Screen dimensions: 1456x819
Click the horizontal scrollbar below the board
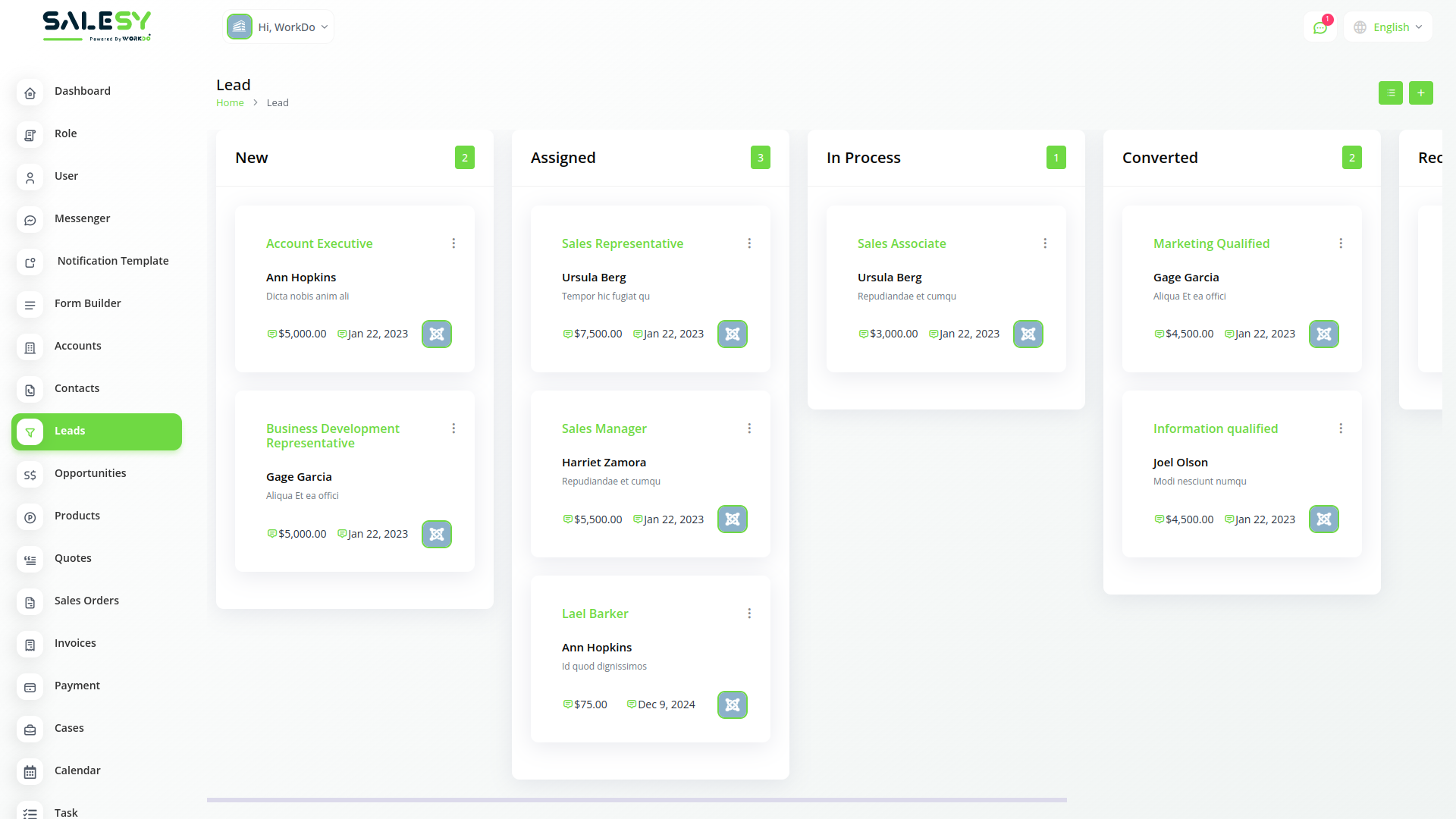pyautogui.click(x=636, y=799)
